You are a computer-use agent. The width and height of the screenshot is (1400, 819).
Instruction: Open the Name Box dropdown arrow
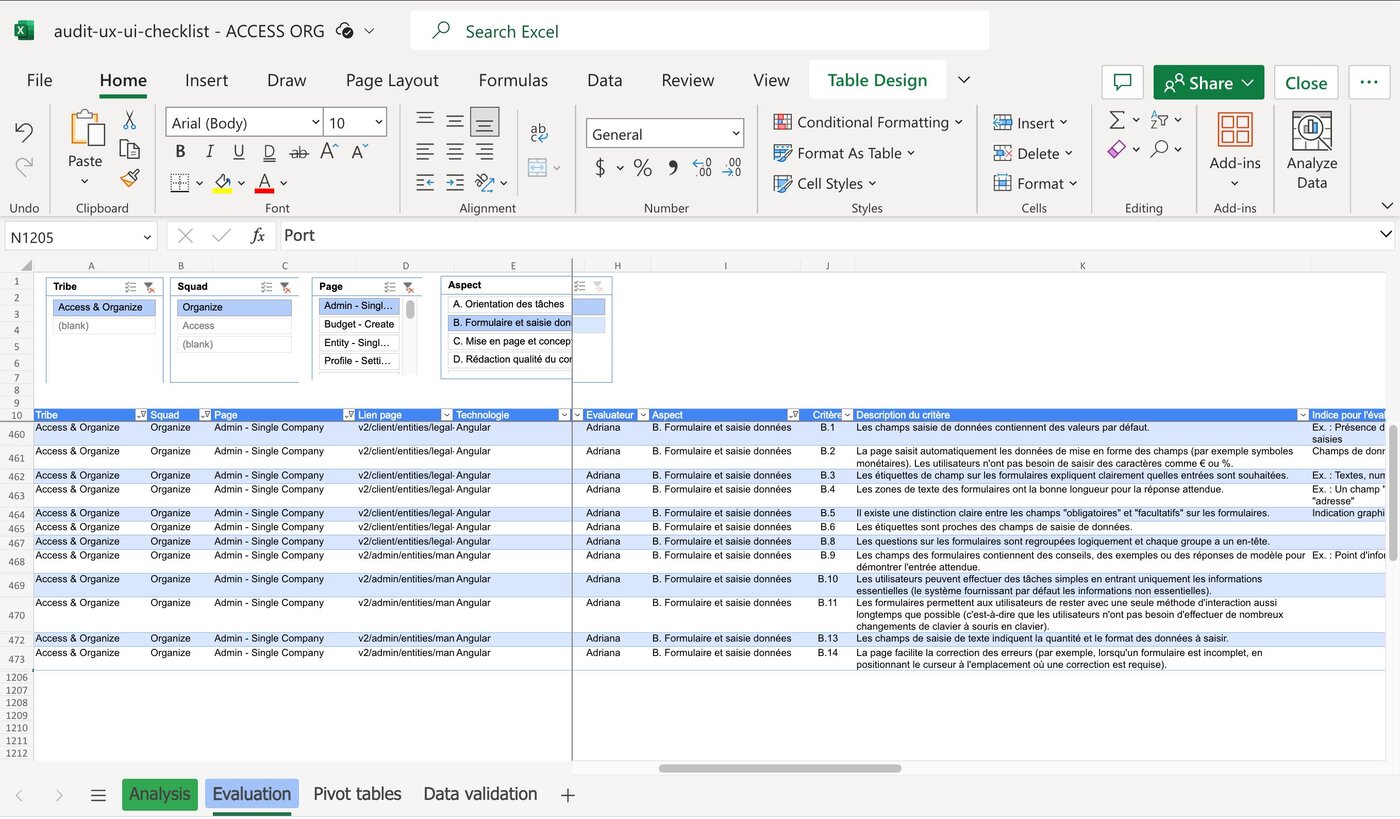(x=147, y=237)
